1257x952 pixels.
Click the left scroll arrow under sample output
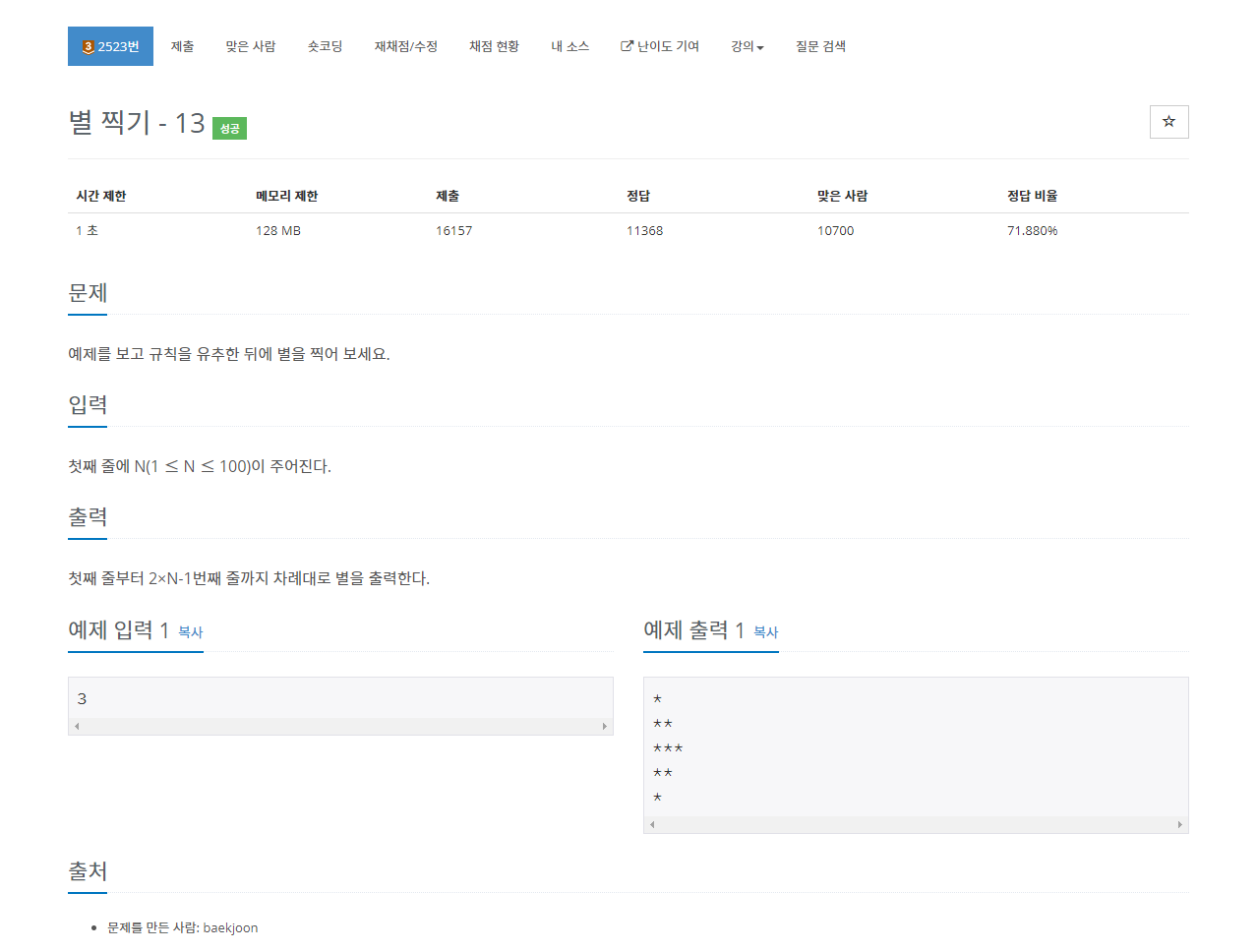click(651, 824)
